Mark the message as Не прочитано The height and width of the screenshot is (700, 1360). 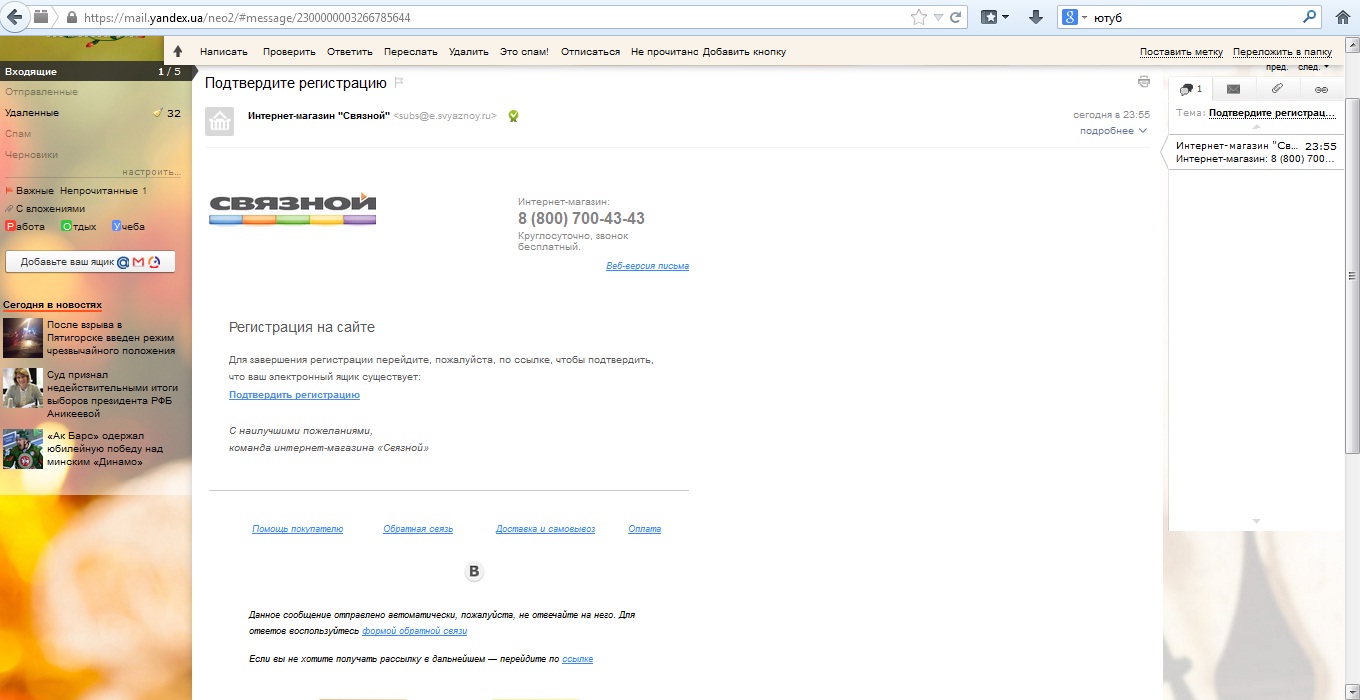(x=665, y=51)
